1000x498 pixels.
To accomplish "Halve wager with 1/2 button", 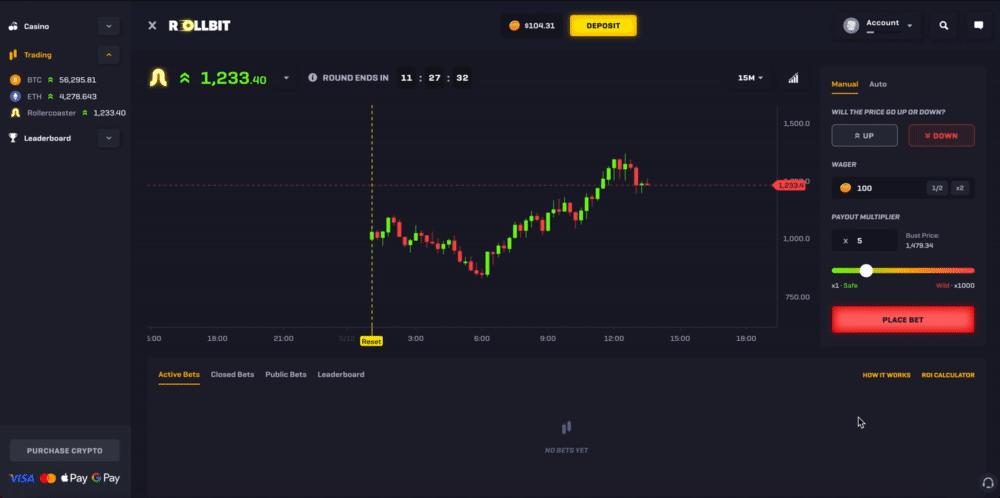I will pyautogui.click(x=937, y=188).
